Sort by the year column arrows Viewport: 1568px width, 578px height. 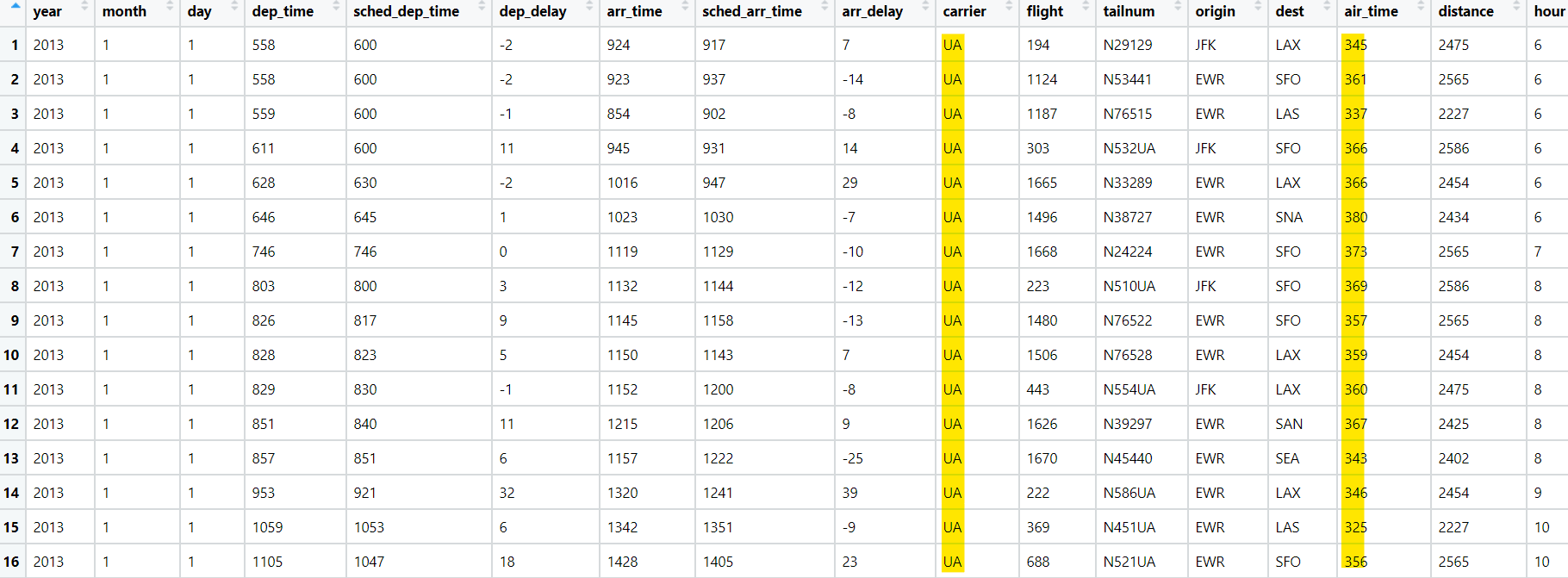pyautogui.click(x=84, y=6)
